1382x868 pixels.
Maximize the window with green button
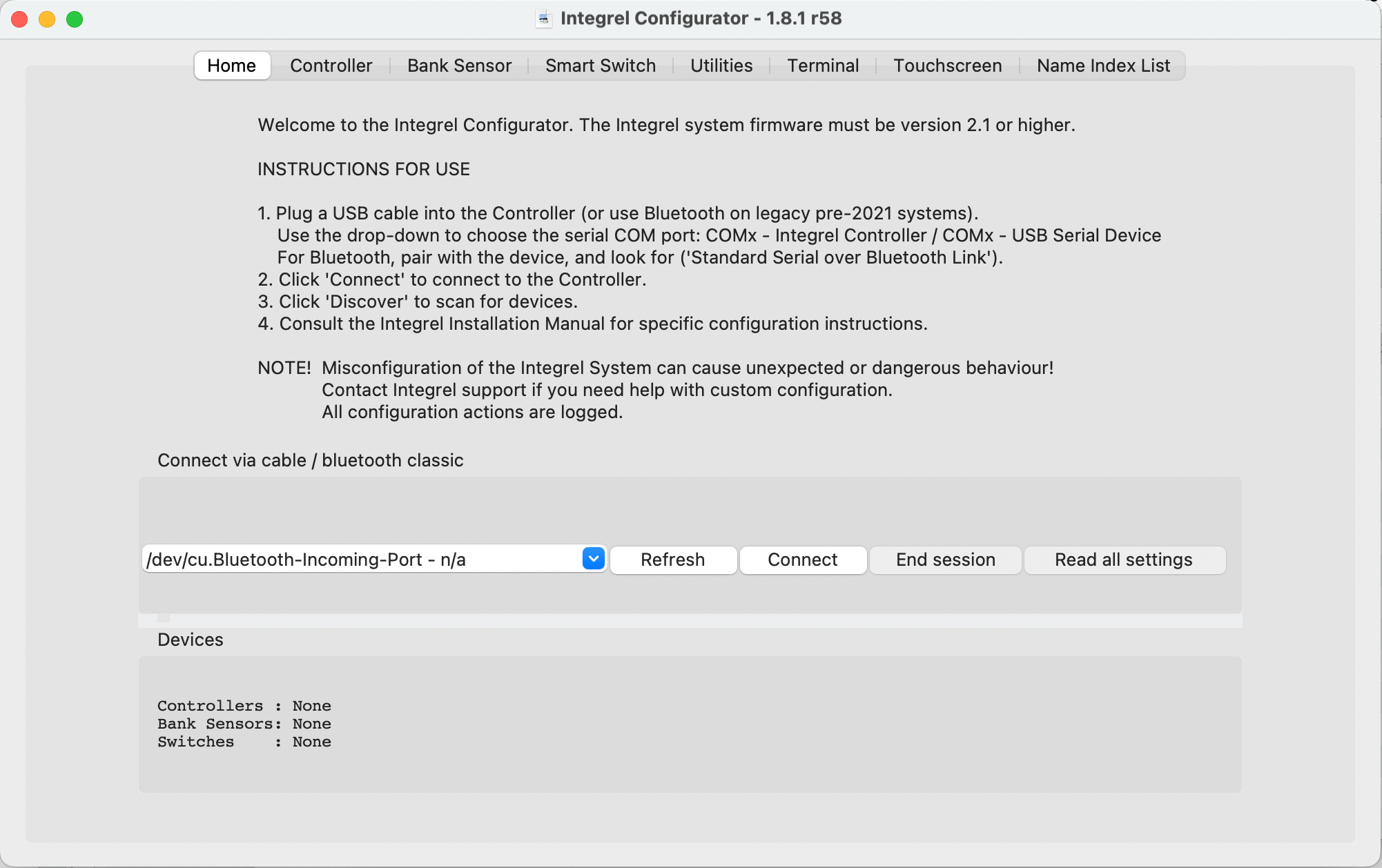point(75,19)
